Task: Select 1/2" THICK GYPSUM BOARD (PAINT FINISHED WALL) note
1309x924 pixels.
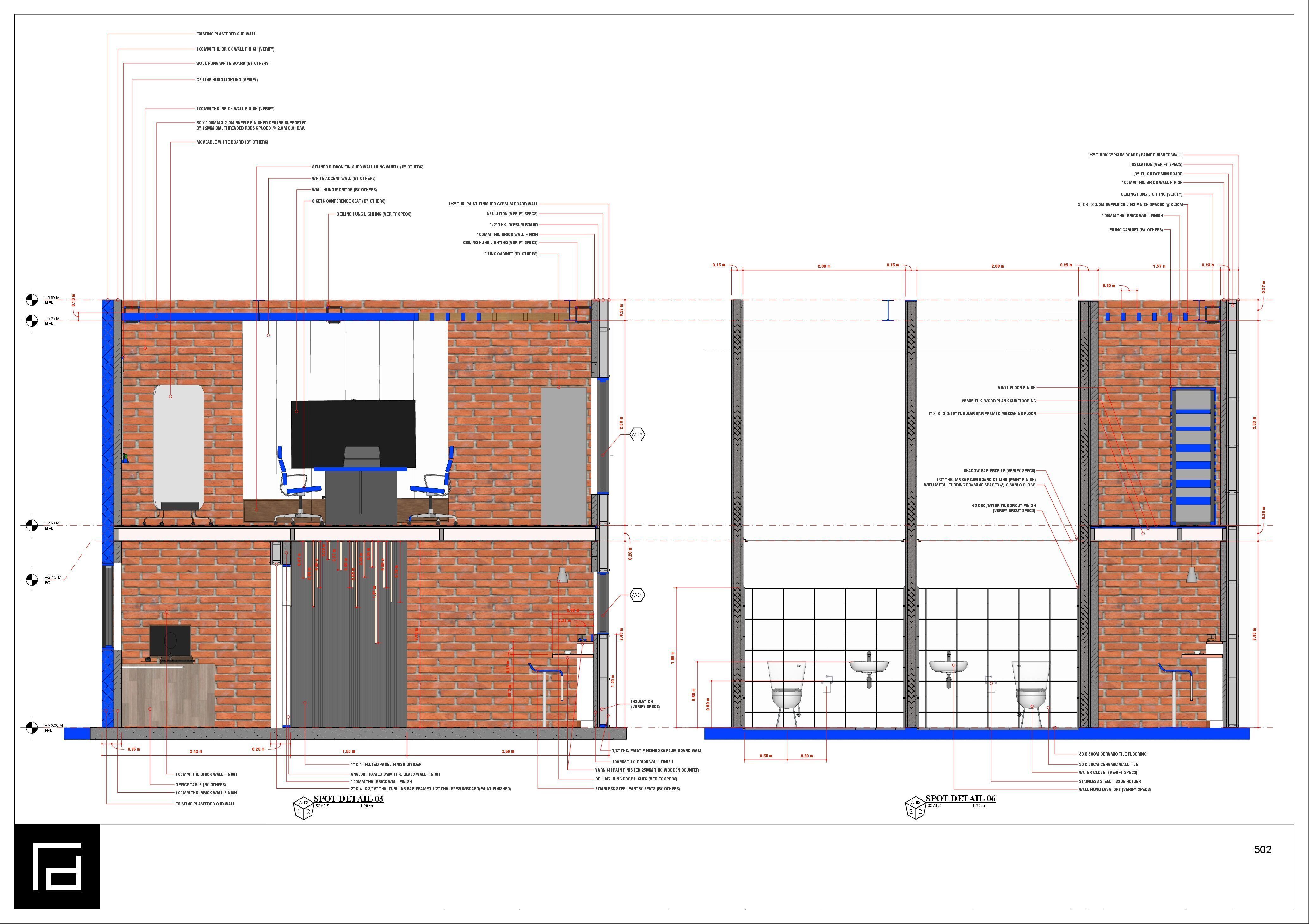Action: (x=1134, y=155)
